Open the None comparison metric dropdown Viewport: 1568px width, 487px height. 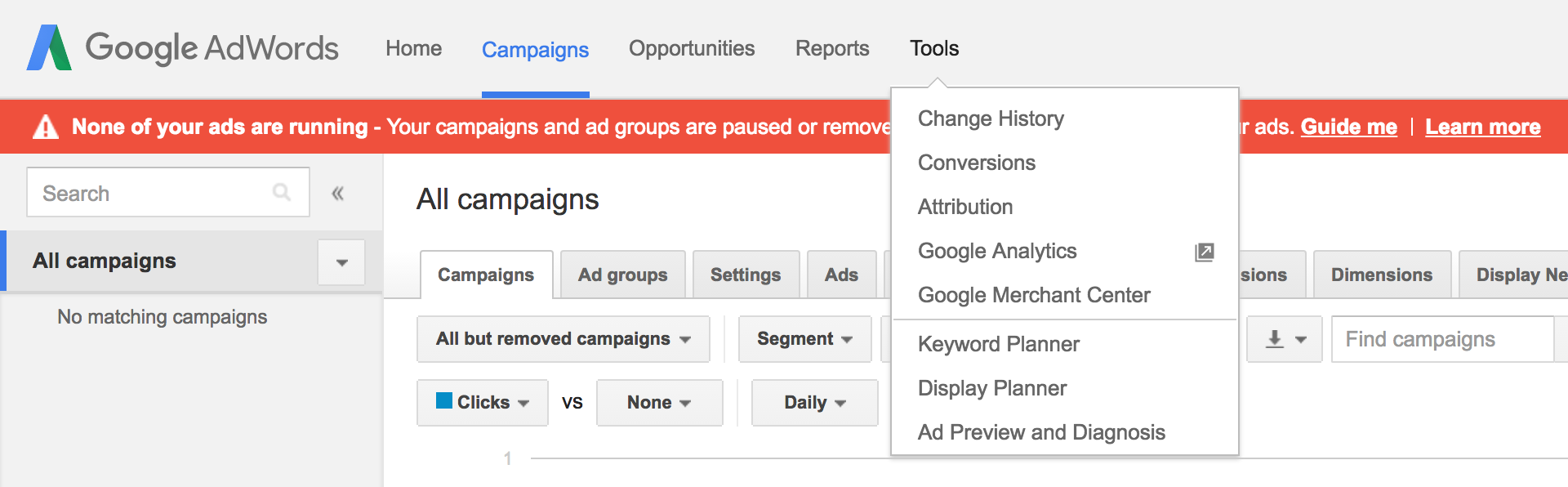660,403
